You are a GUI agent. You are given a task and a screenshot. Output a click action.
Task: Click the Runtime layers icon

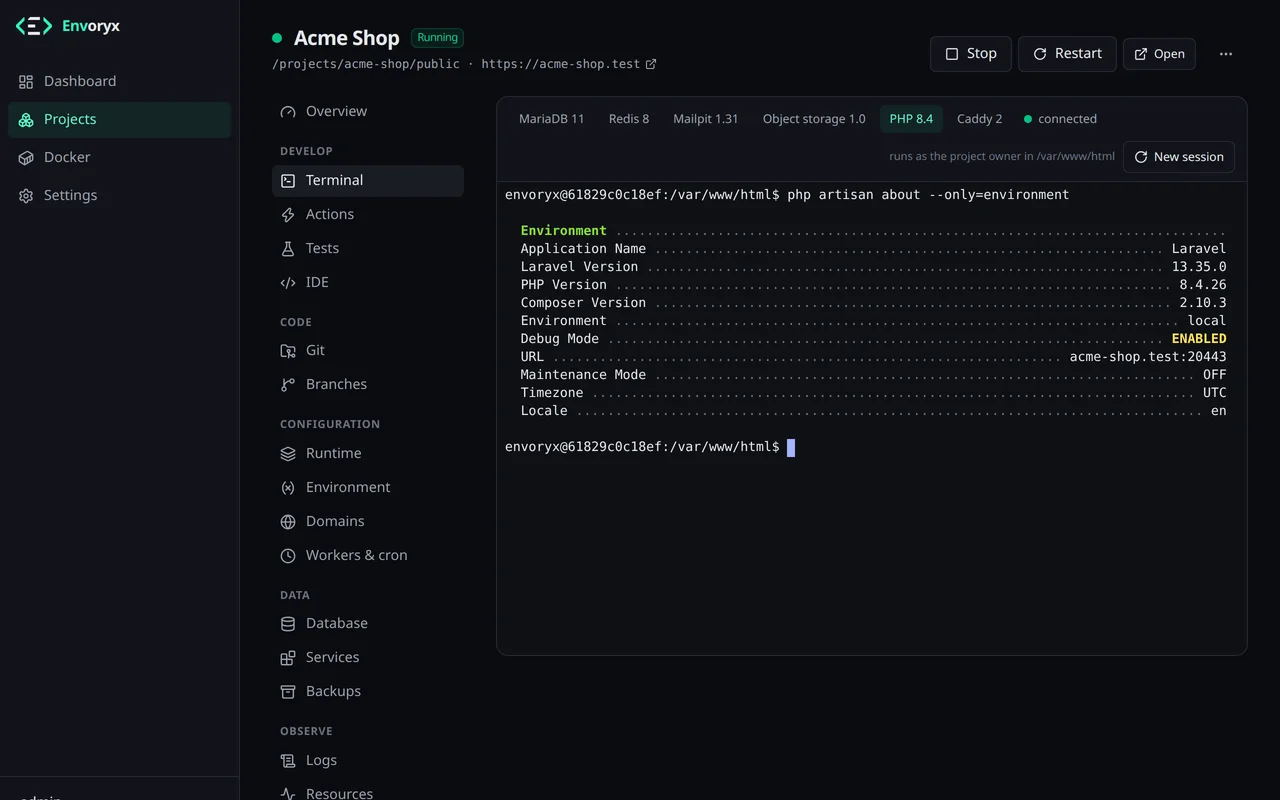[x=288, y=453]
